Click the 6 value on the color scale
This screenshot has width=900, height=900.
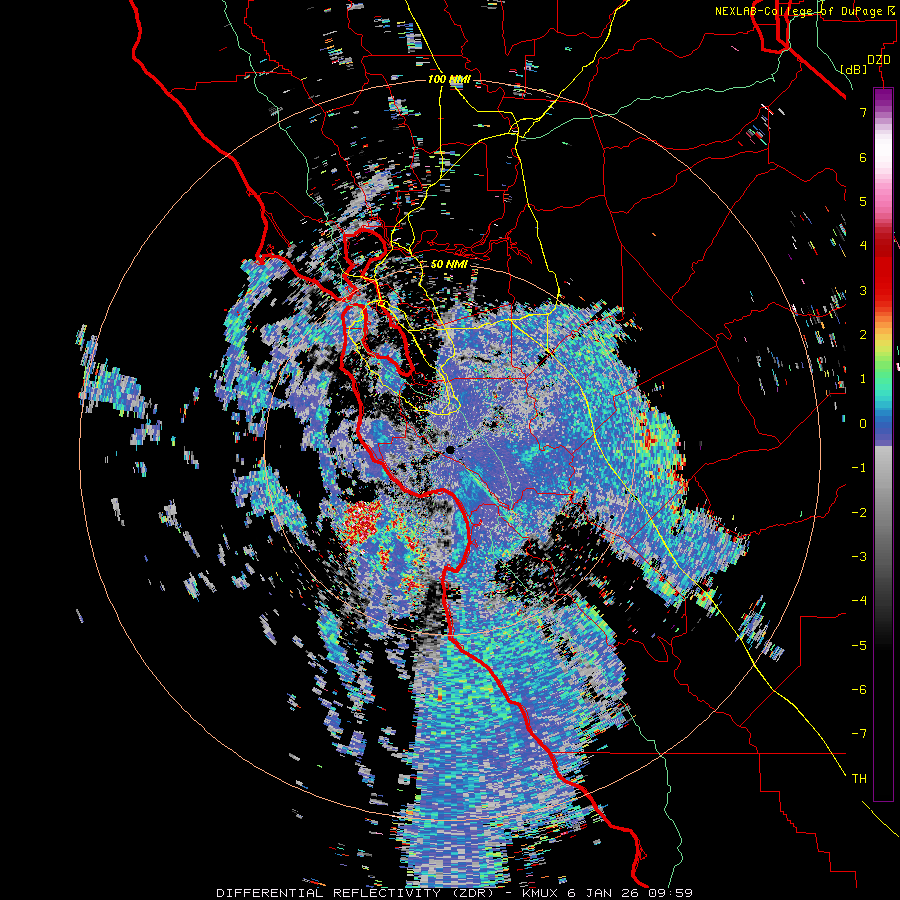pos(863,157)
